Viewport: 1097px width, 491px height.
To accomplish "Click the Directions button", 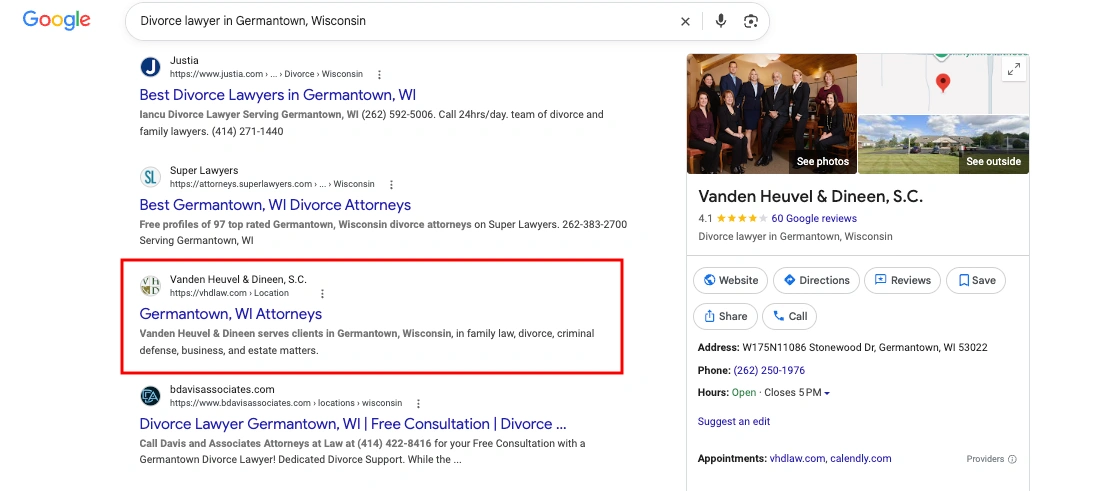I will 816,280.
